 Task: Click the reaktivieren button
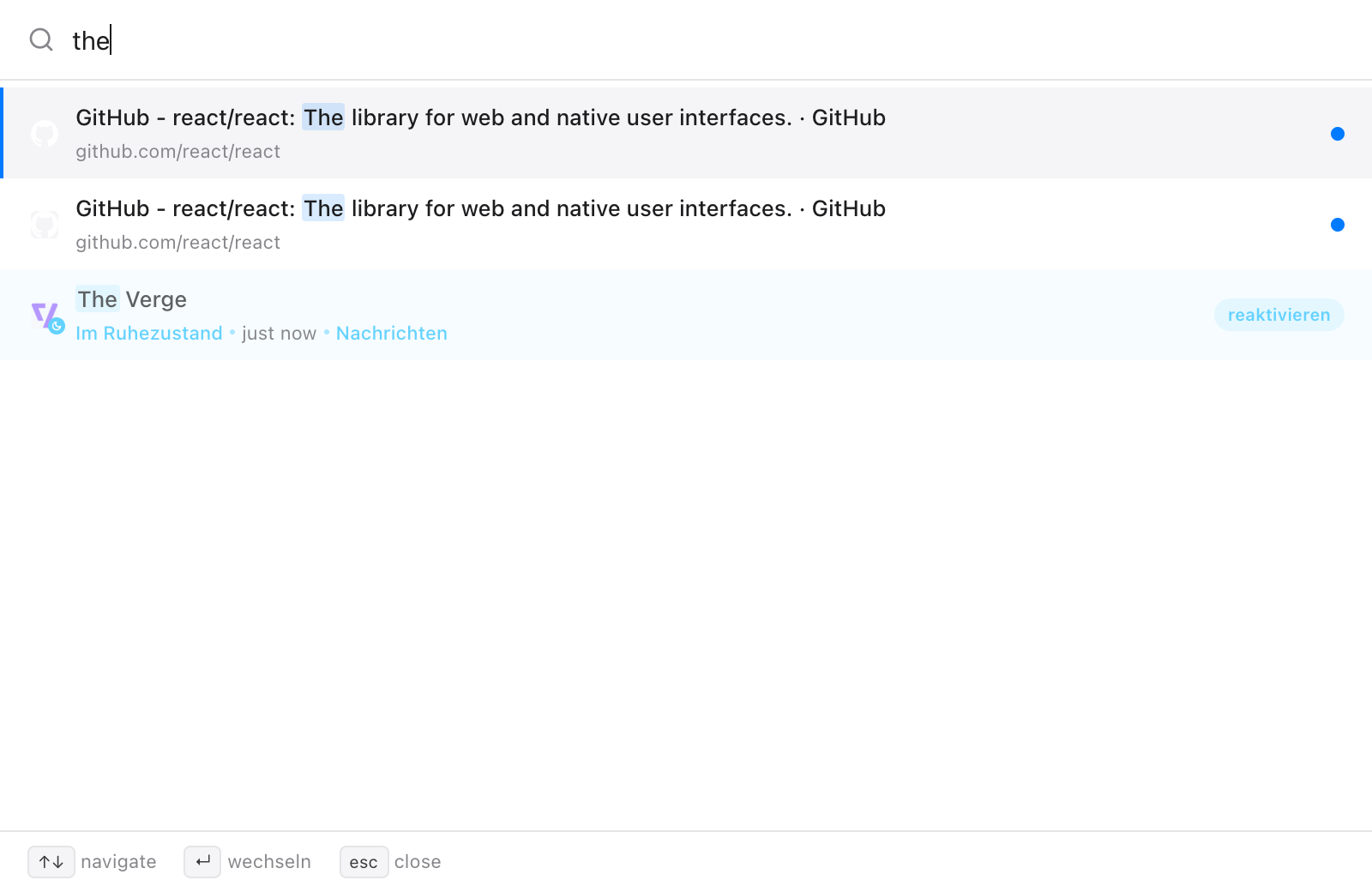[1279, 315]
